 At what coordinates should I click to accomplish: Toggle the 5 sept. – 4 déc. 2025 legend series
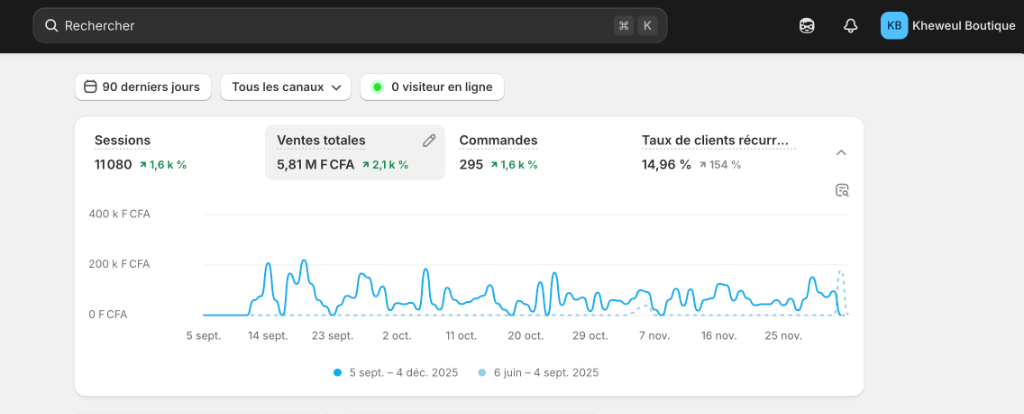click(396, 372)
